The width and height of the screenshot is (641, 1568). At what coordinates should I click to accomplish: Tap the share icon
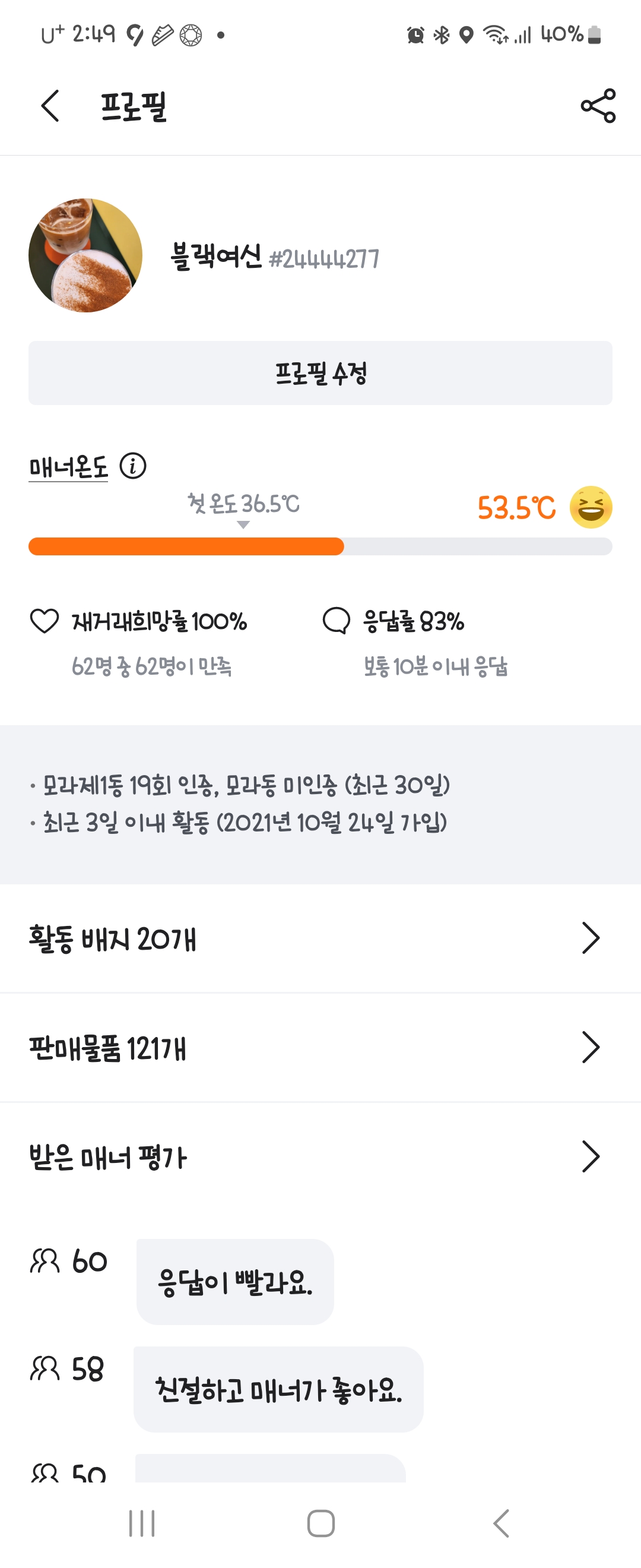[x=598, y=106]
